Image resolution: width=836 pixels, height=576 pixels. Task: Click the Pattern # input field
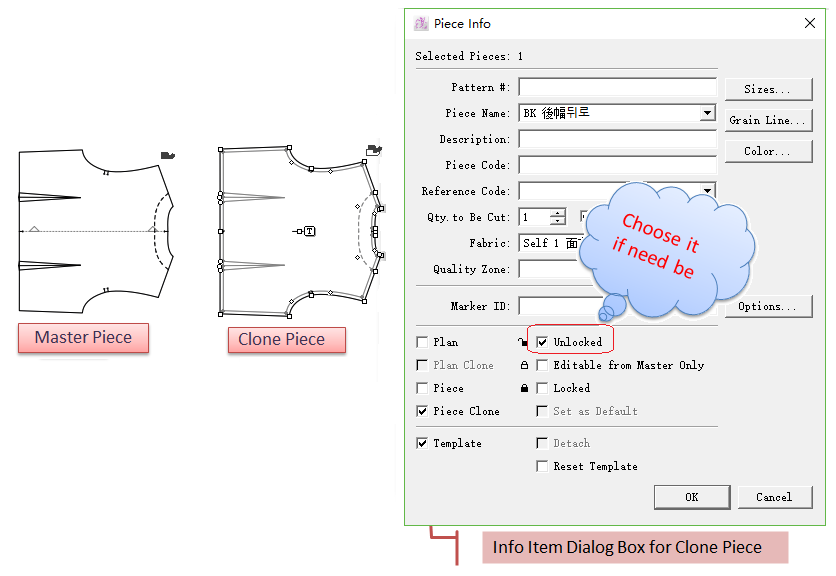[x=617, y=88]
